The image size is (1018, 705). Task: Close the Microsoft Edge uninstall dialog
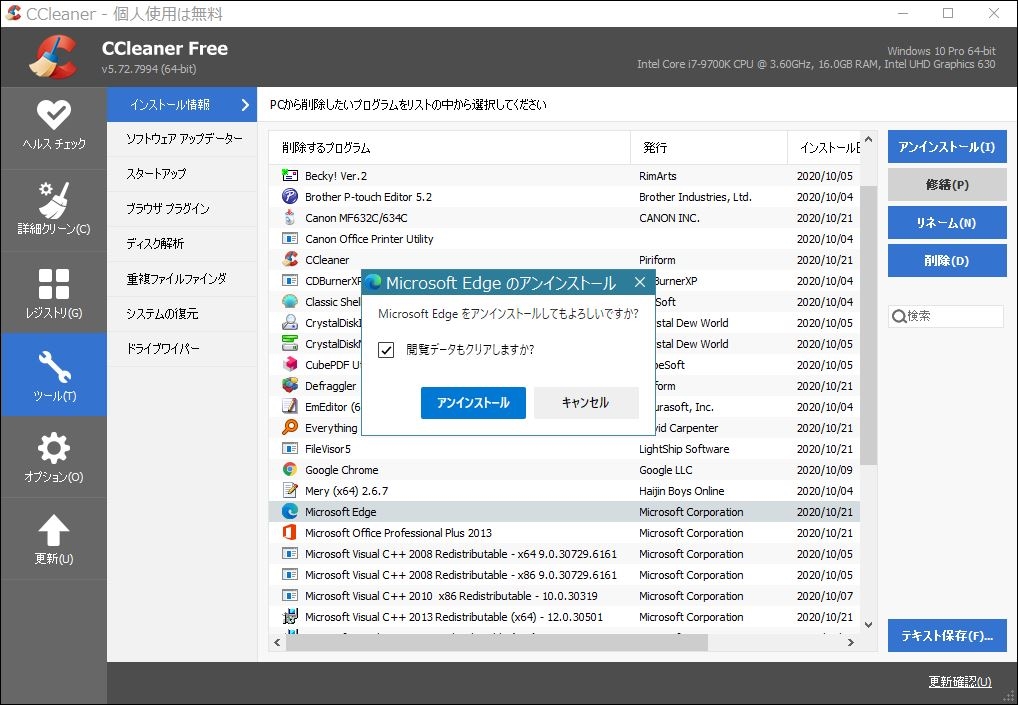click(x=639, y=282)
